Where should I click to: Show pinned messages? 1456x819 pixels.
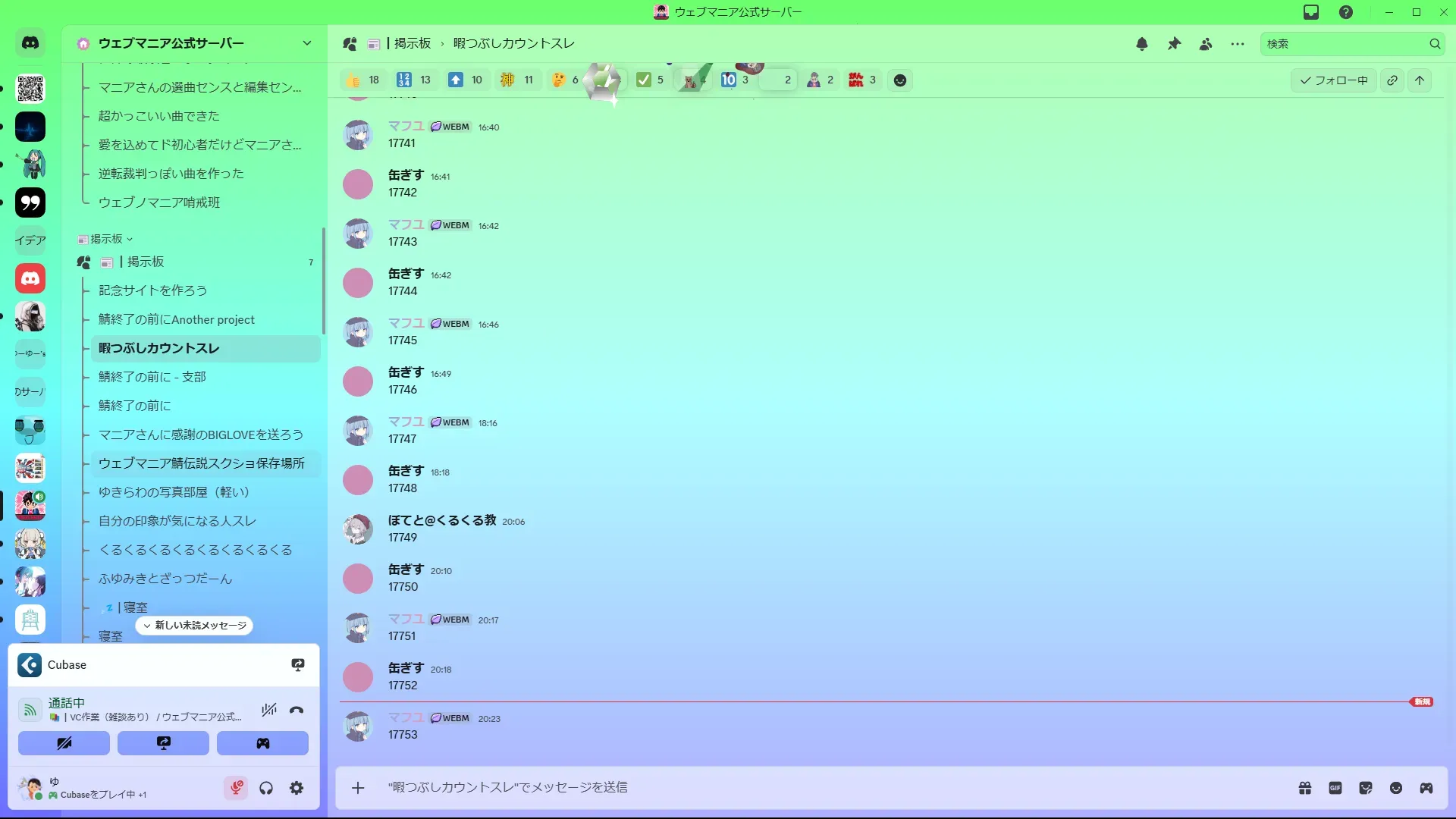(1174, 44)
